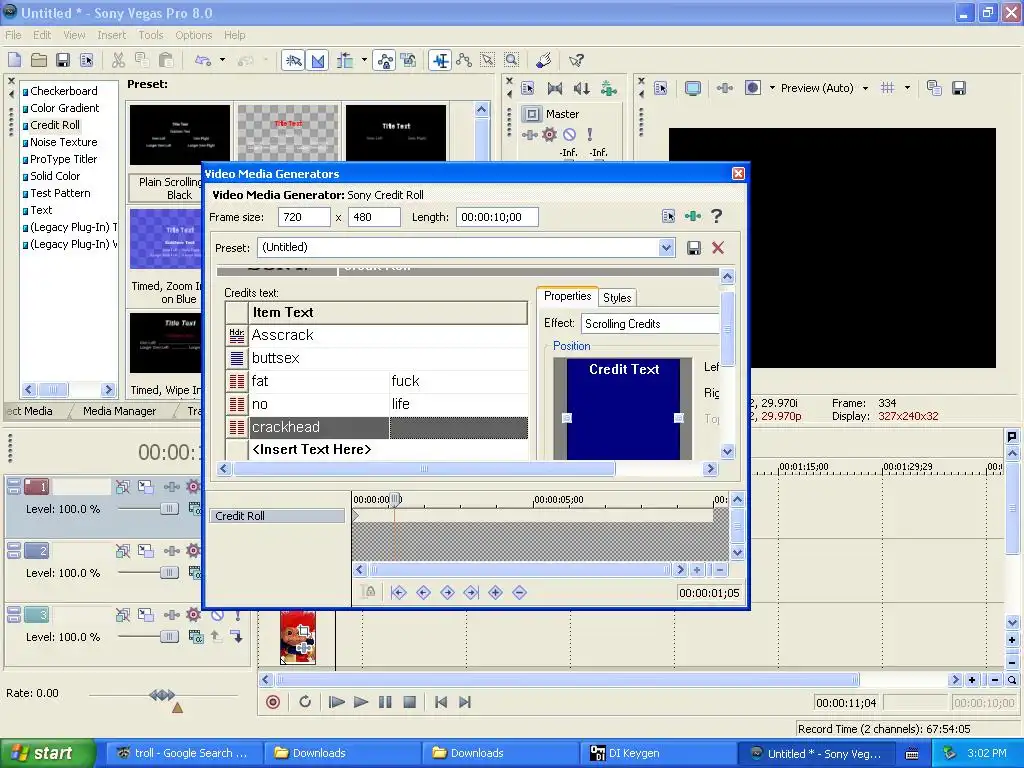The image size is (1024, 768).
Task: Open the File menu
Action: click(x=13, y=35)
